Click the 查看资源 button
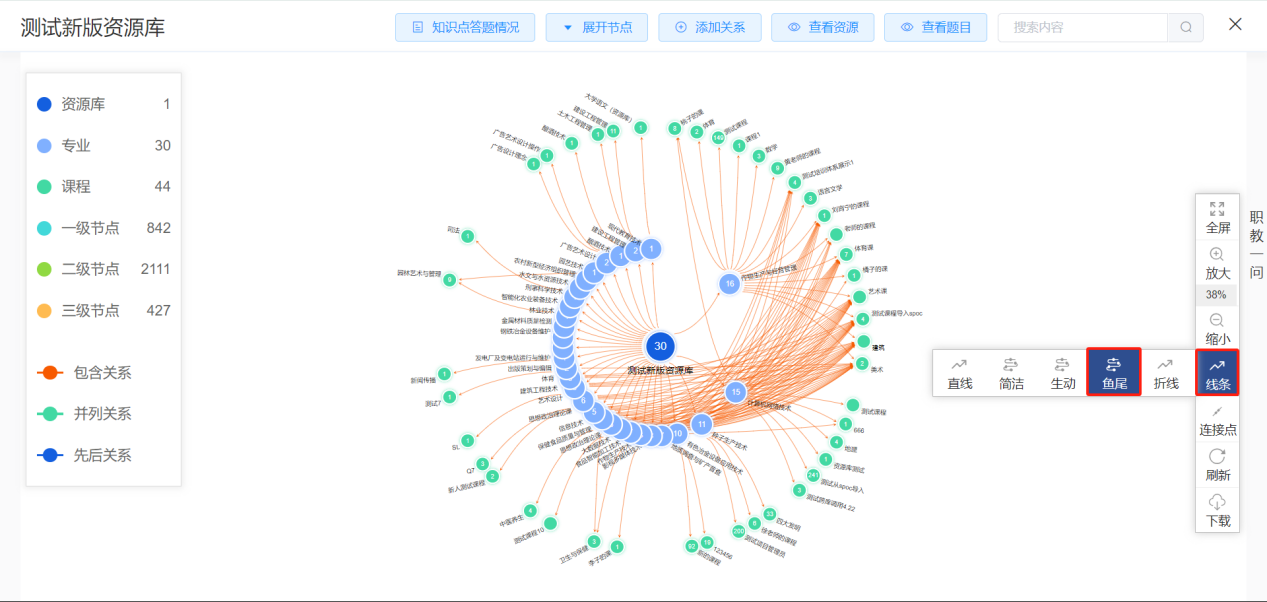Image resolution: width=1267 pixels, height=602 pixels. click(823, 27)
